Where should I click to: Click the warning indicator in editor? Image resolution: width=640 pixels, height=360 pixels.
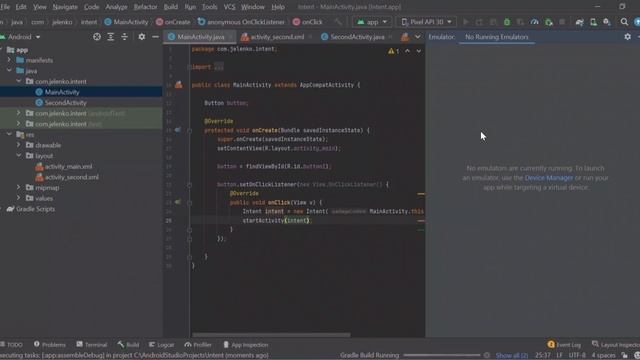(393, 51)
